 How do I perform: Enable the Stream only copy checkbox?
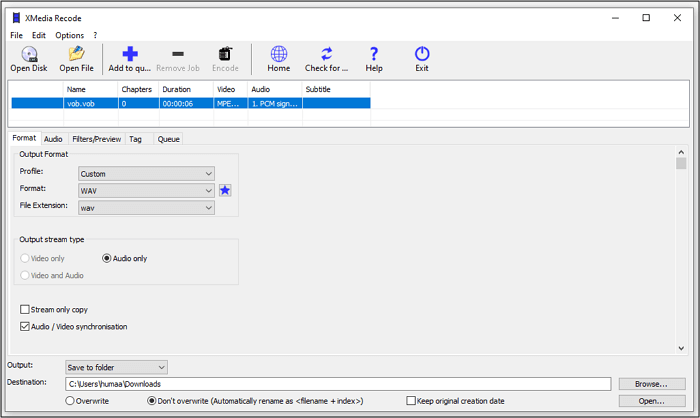coord(25,310)
